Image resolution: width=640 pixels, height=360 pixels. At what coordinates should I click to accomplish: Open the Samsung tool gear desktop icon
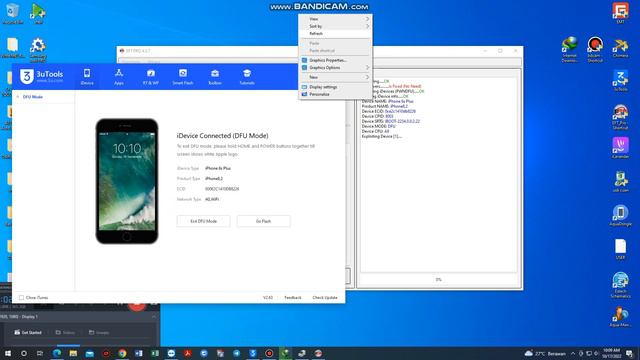(x=38, y=50)
